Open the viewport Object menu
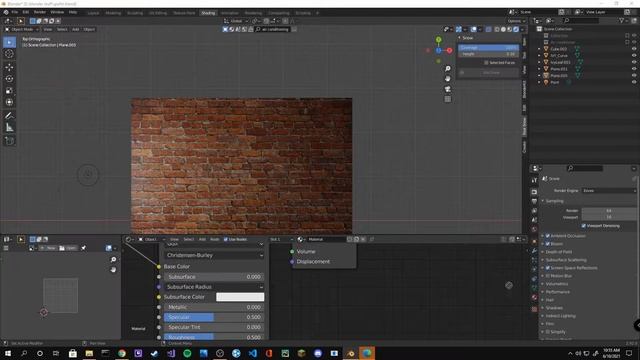This screenshot has height=360, width=640. (x=89, y=29)
